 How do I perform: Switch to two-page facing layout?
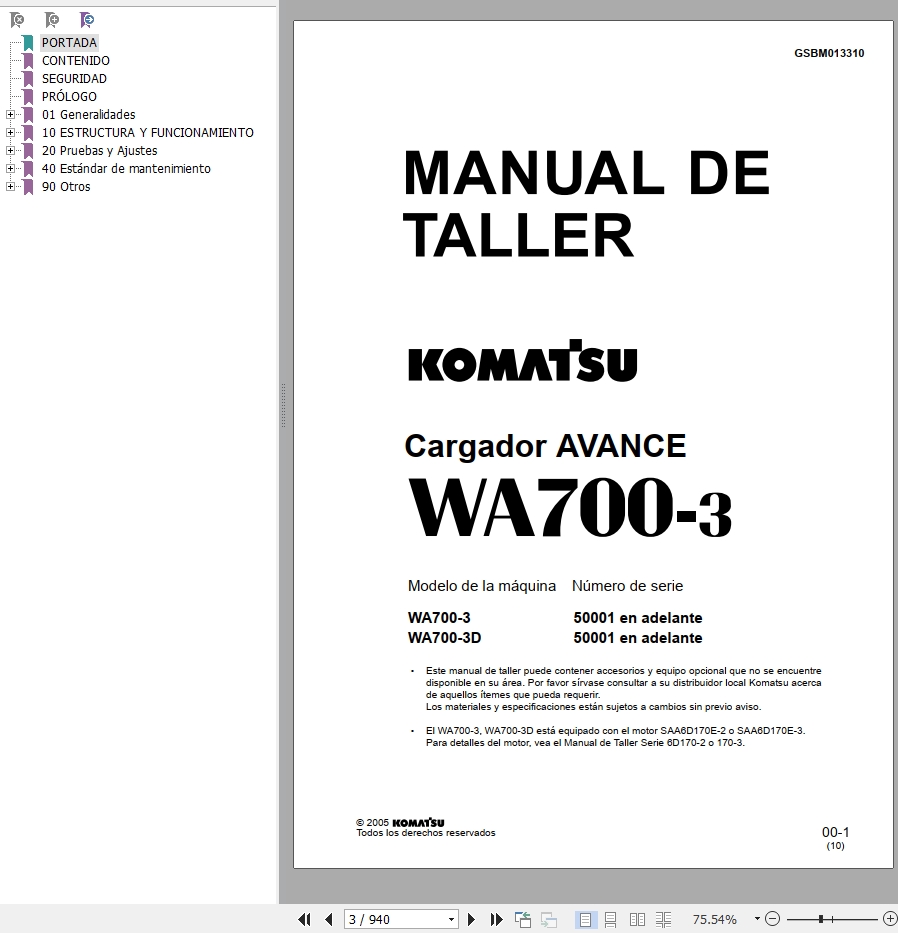pyautogui.click(x=637, y=919)
